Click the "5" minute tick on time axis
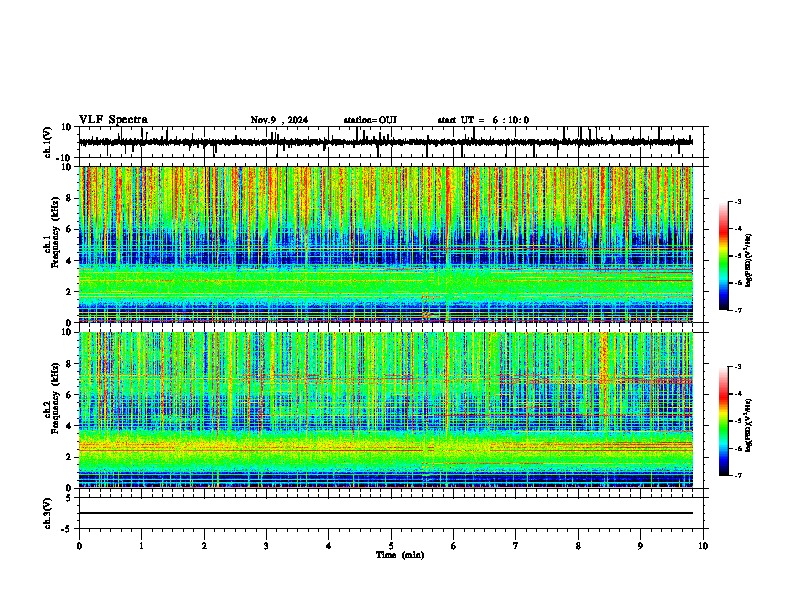 (391, 546)
